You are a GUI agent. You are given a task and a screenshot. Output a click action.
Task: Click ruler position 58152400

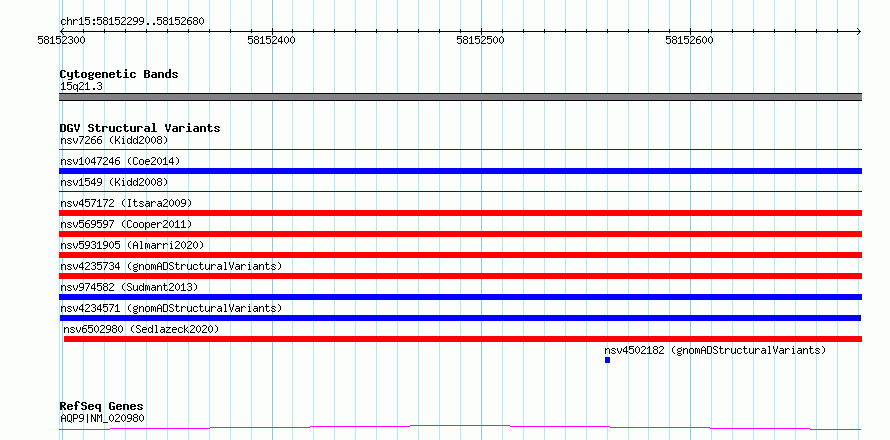271,40
